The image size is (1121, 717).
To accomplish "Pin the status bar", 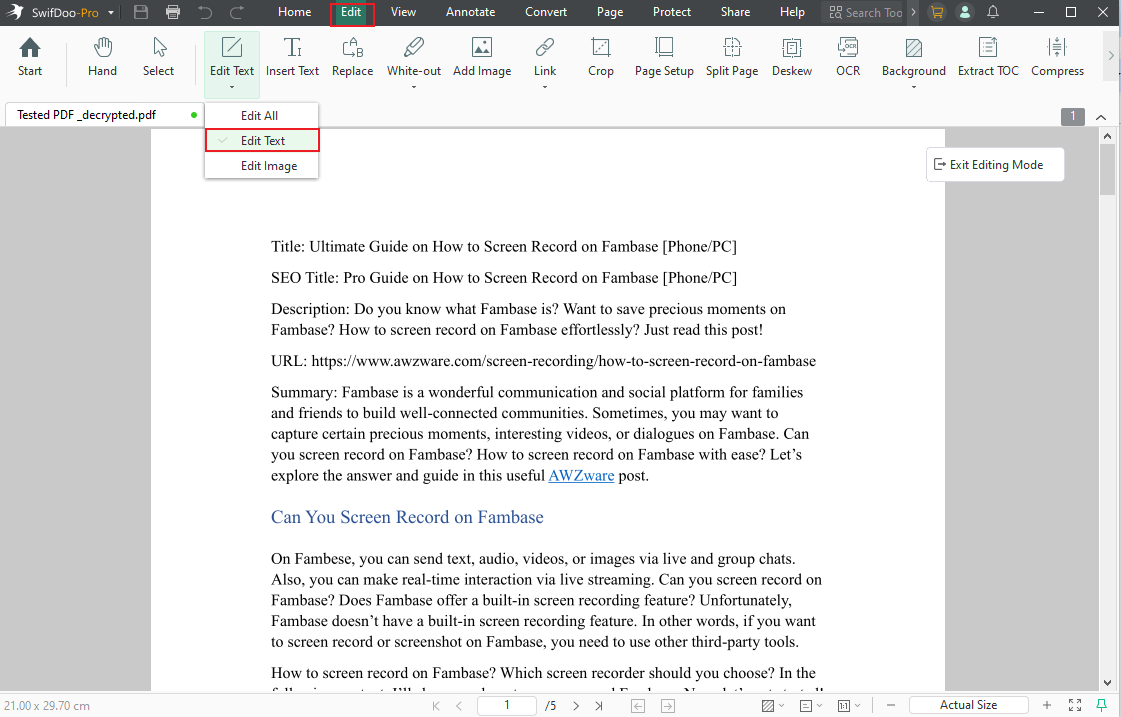I will [1101, 705].
